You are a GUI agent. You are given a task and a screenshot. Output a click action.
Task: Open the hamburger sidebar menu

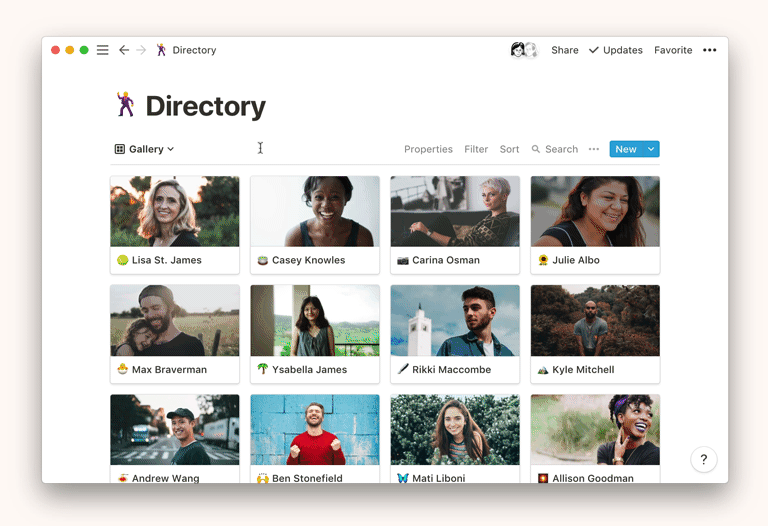pos(102,50)
